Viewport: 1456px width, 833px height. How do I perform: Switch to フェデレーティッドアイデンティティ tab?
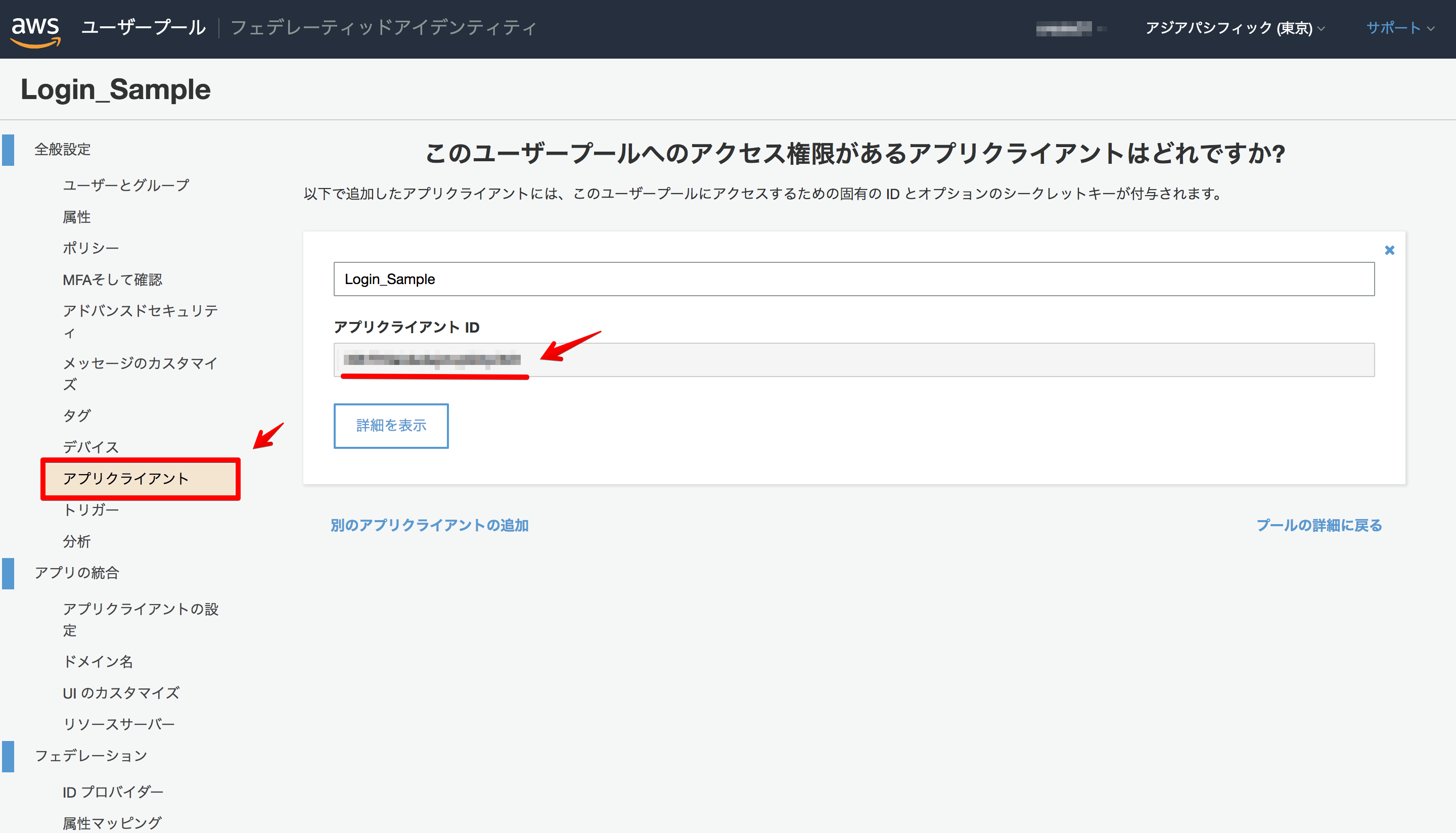click(383, 28)
